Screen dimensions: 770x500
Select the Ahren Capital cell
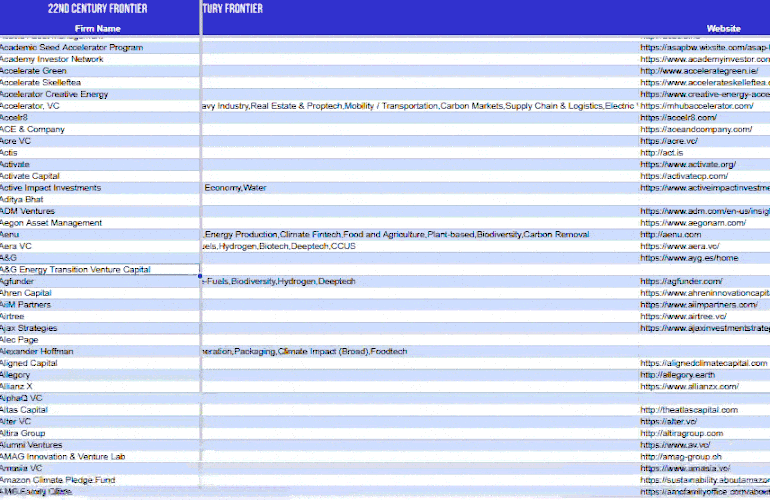(100, 293)
